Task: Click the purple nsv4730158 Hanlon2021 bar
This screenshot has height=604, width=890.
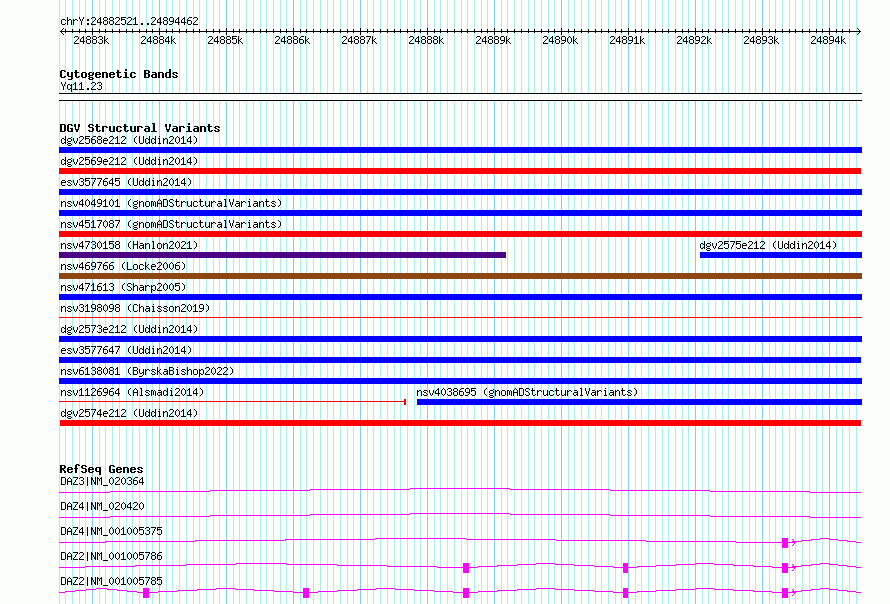Action: click(283, 255)
